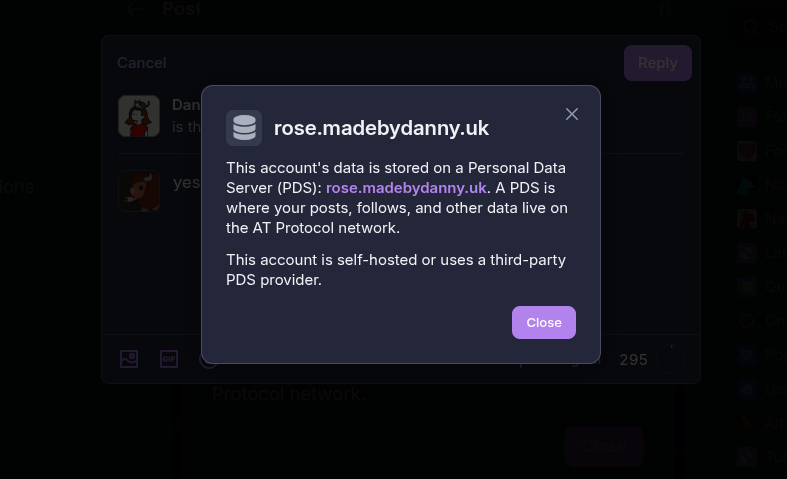Click the replying user's avatar beside "yes"
This screenshot has height=479, width=787.
tap(139, 190)
